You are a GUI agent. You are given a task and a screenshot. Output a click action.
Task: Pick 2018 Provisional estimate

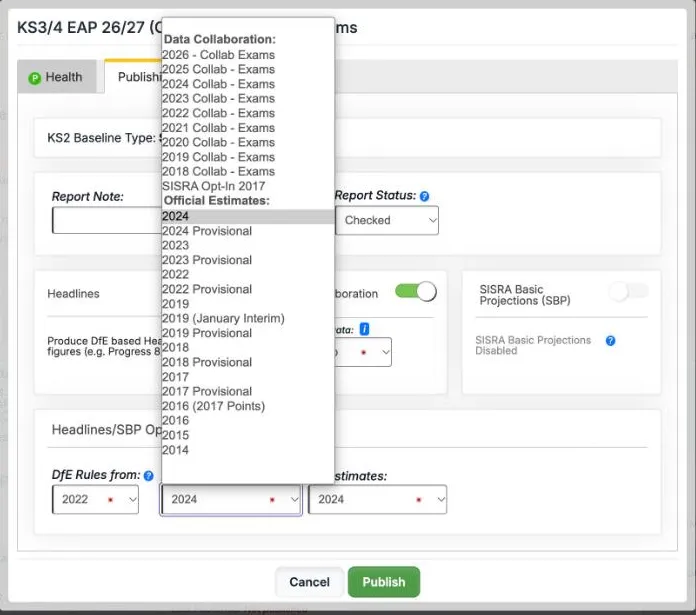coord(248,362)
